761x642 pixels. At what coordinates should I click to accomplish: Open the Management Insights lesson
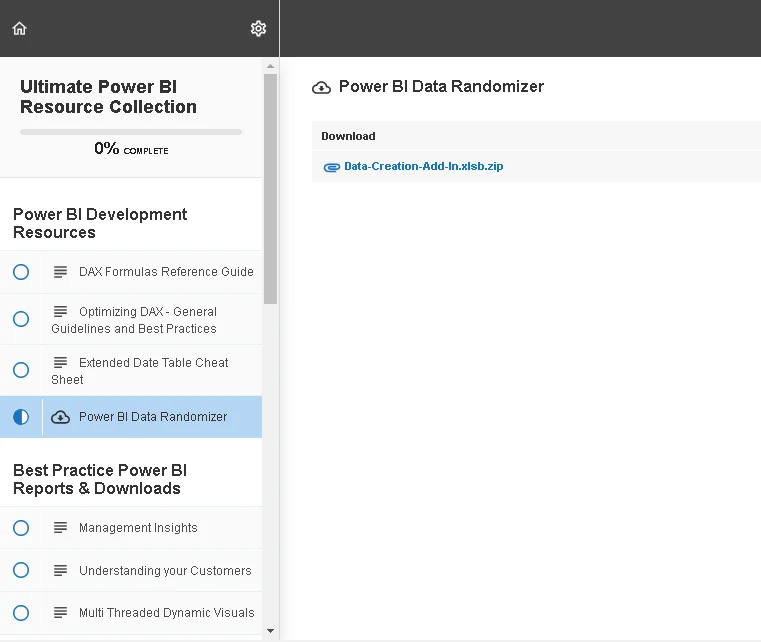(x=138, y=527)
